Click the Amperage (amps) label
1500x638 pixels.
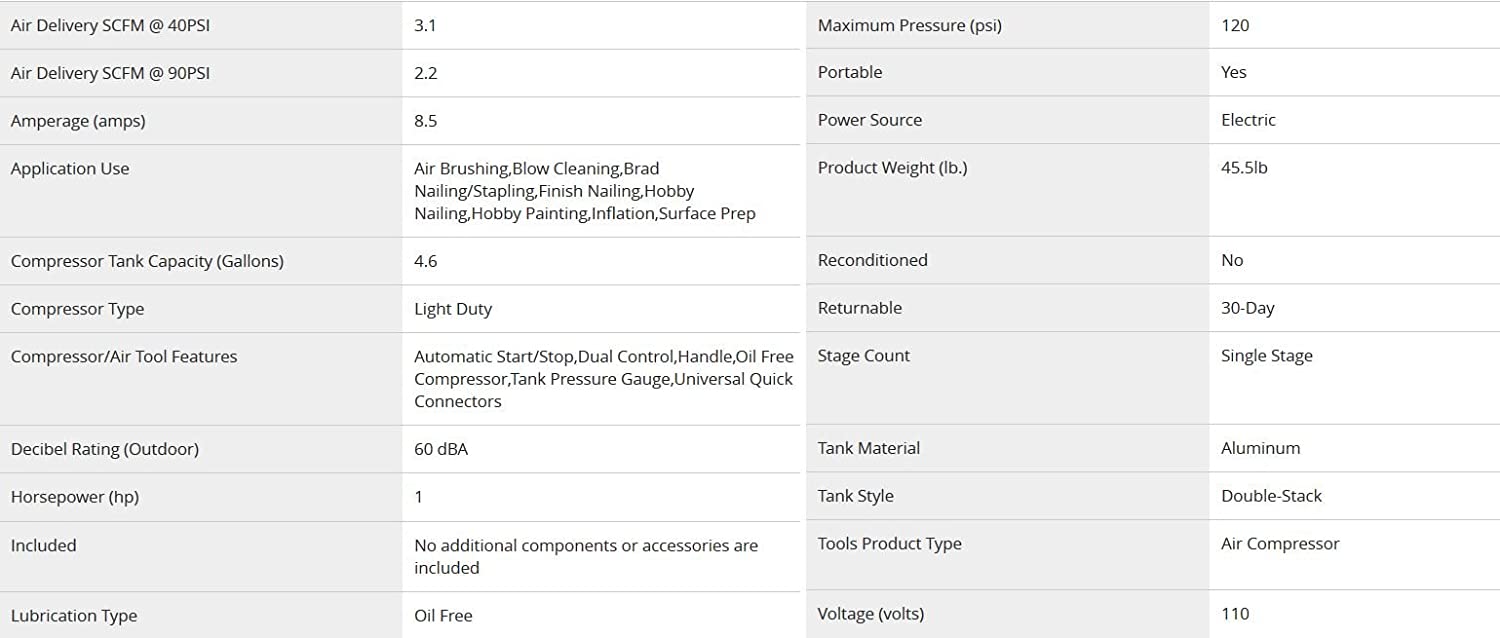point(78,121)
